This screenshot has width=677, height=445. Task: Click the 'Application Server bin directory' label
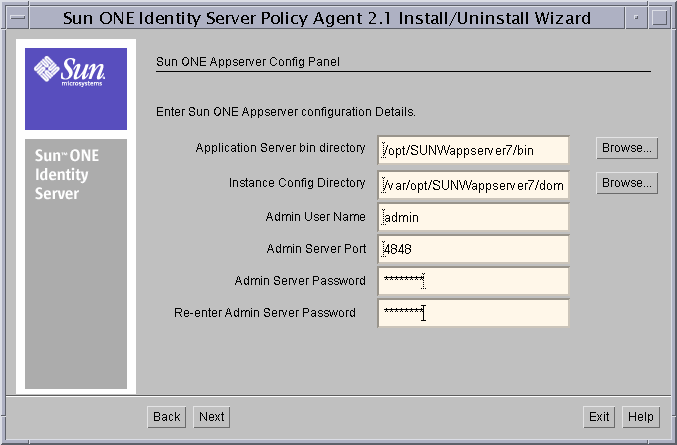(x=280, y=148)
